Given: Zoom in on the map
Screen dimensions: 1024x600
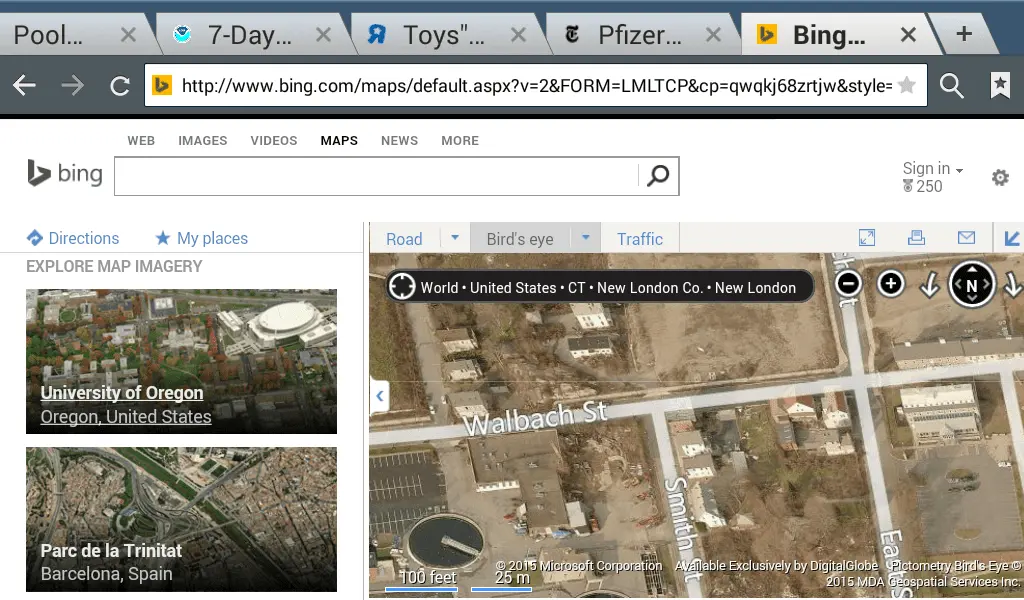Looking at the screenshot, I should coord(889,283).
